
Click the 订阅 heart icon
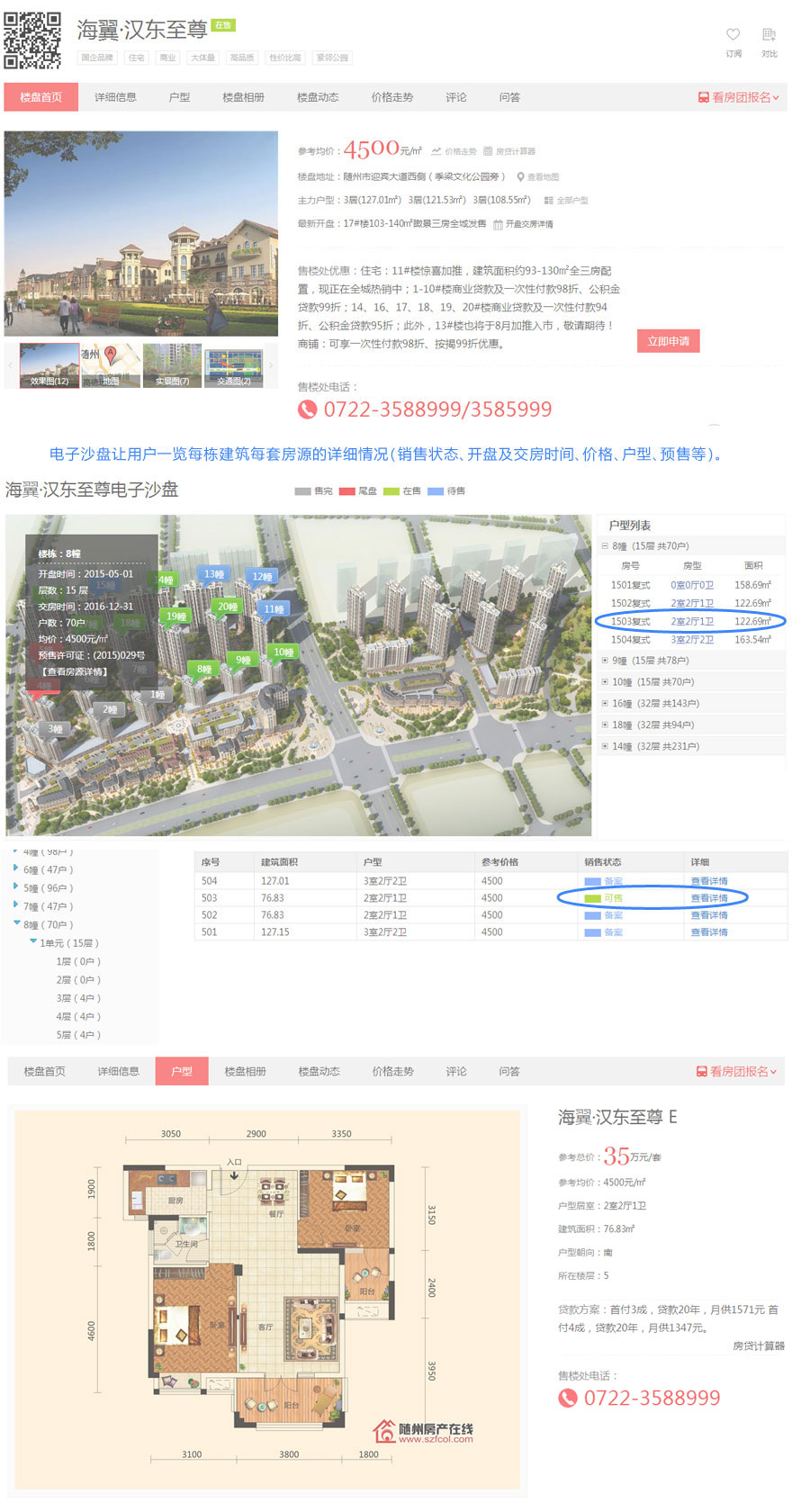[x=733, y=34]
